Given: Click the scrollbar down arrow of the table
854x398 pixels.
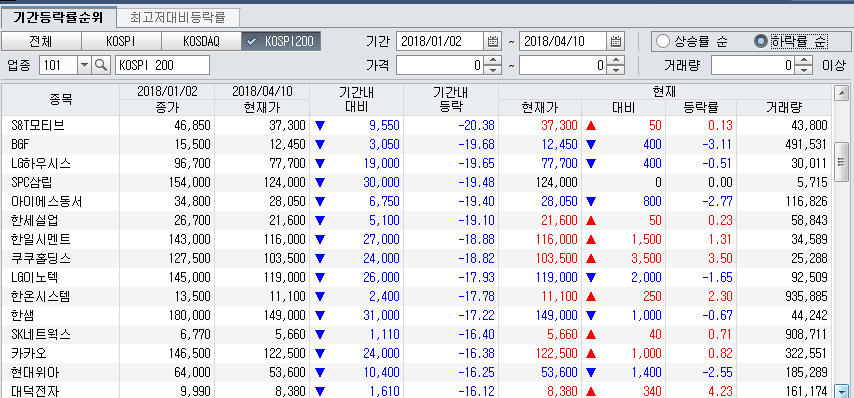Looking at the screenshot, I should click(841, 390).
